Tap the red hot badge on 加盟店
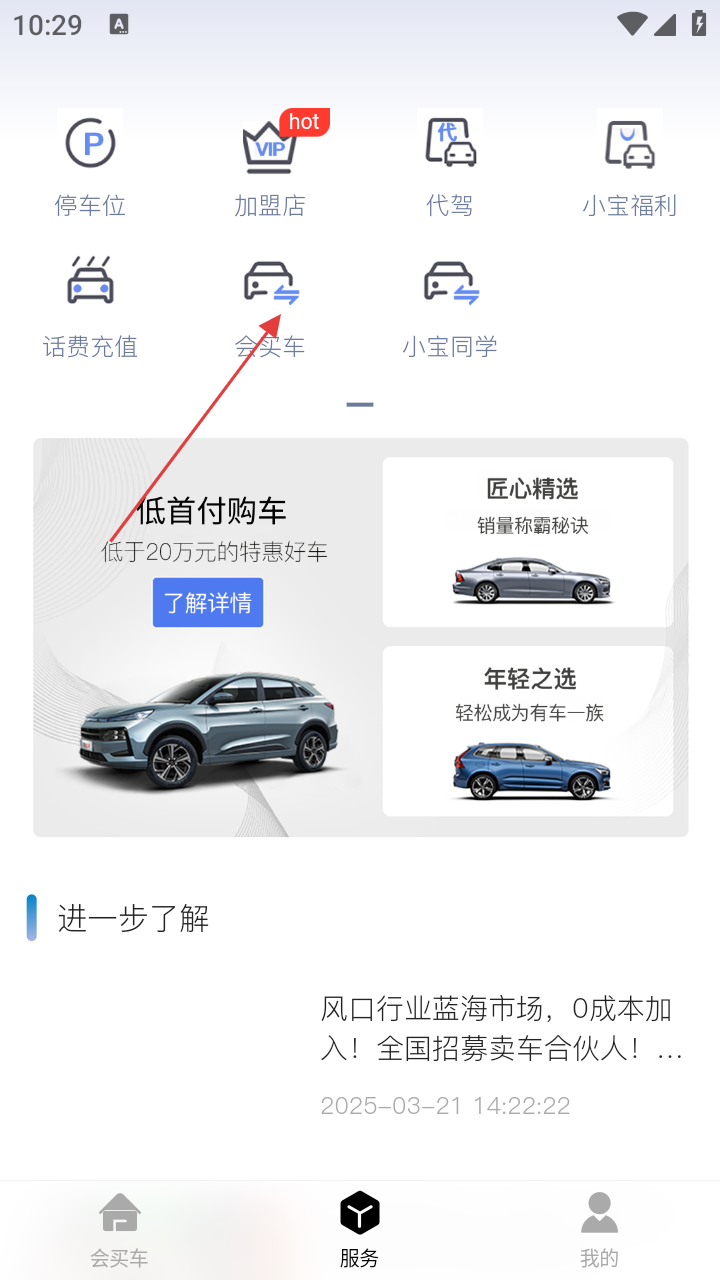Screen dimensions: 720x1280 (x=304, y=122)
